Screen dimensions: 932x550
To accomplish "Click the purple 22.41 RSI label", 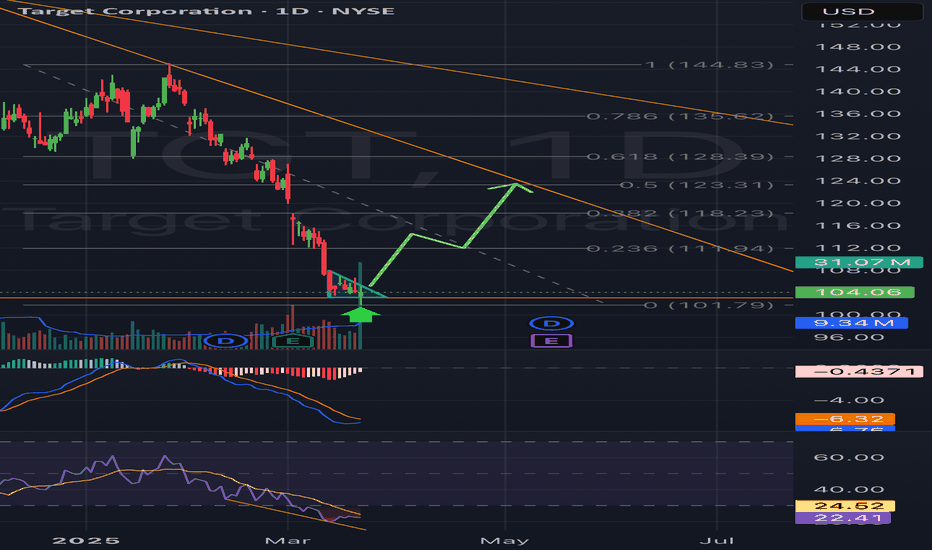I will click(x=842, y=518).
